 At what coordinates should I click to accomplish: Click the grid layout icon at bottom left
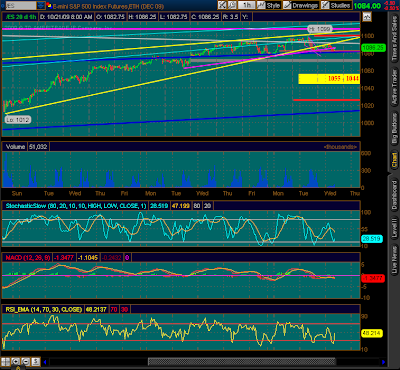(5, 362)
